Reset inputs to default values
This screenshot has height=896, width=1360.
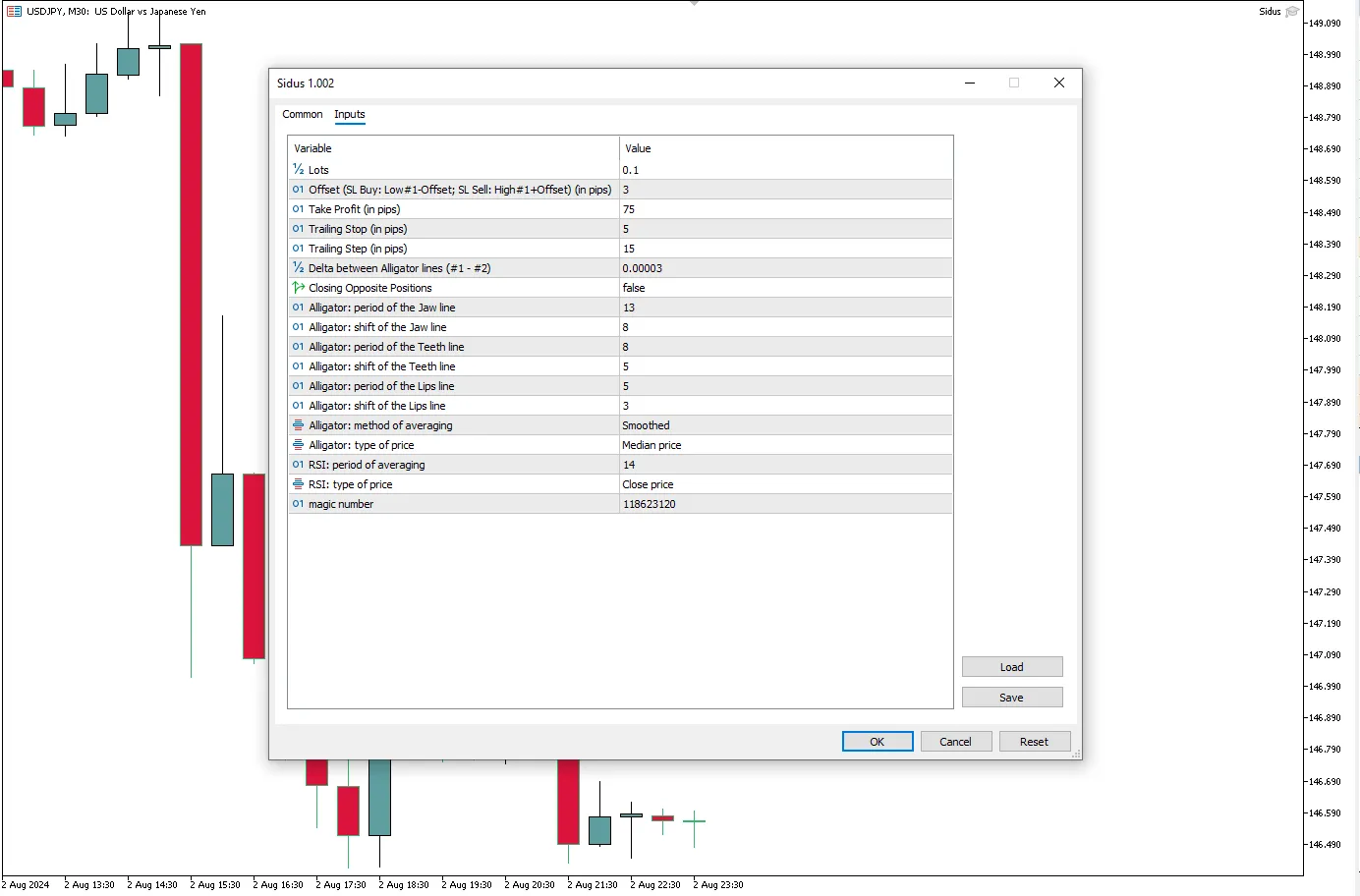coord(1034,742)
